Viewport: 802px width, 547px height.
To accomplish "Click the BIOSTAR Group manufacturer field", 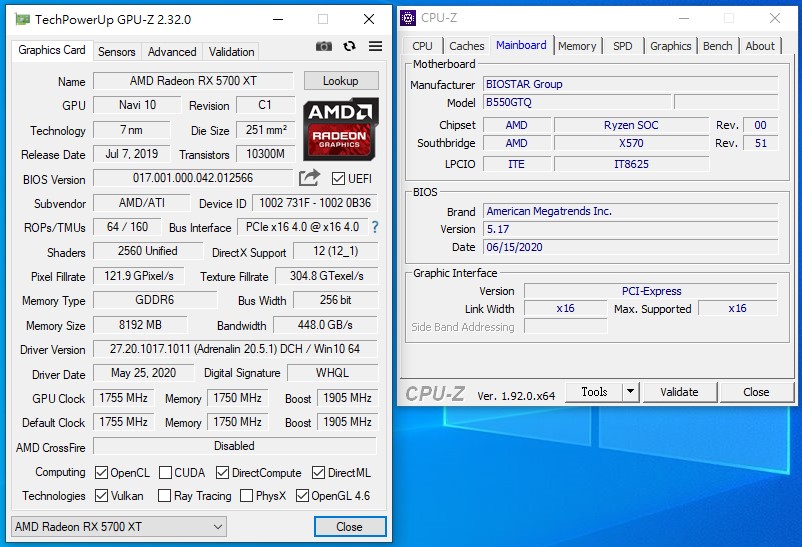I will tap(631, 84).
